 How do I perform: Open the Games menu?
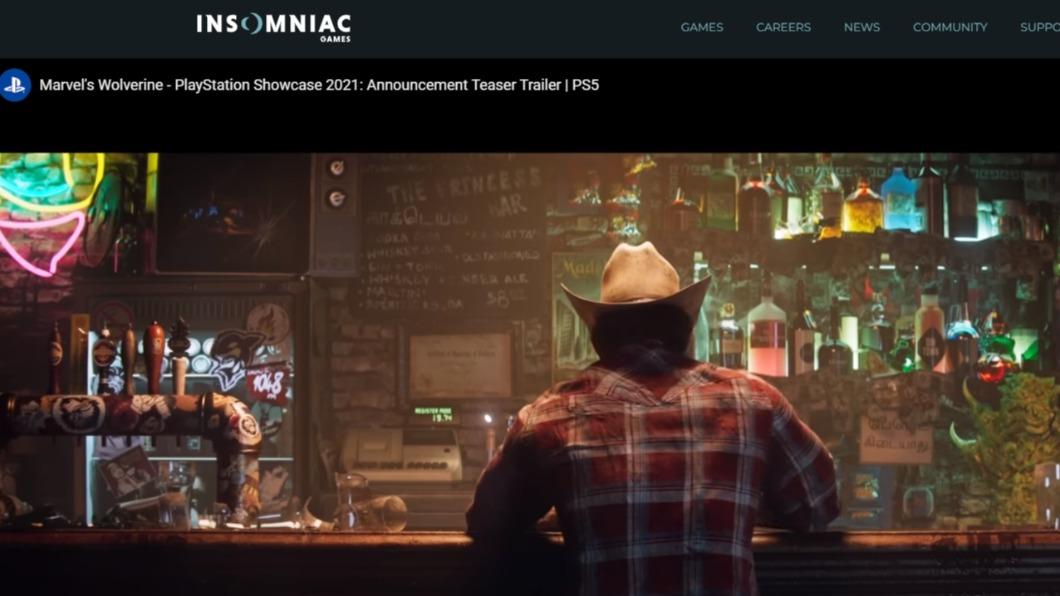702,27
